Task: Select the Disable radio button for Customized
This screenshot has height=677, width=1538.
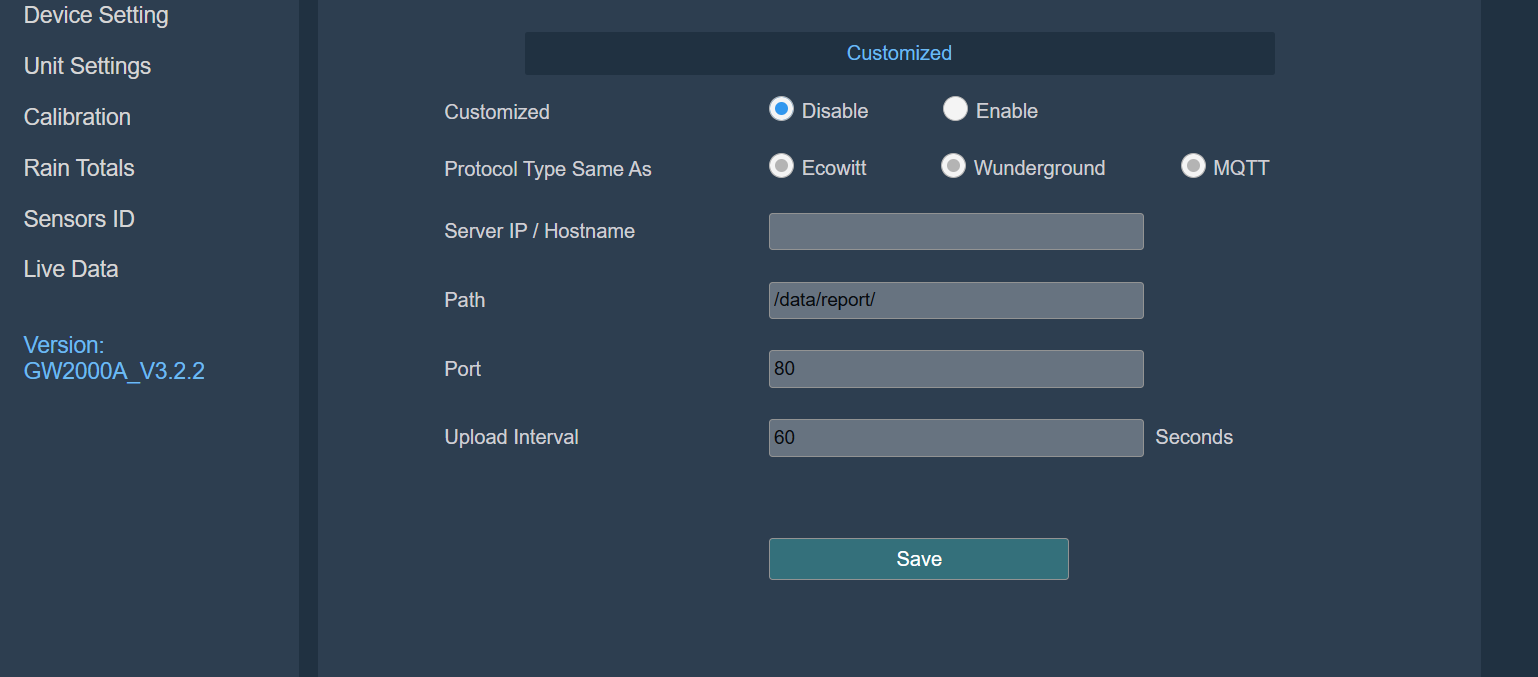Action: [781, 109]
